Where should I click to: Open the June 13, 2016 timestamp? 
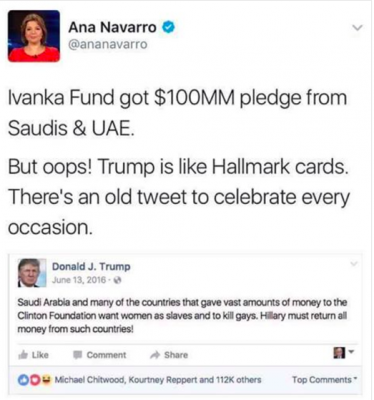(x=79, y=280)
